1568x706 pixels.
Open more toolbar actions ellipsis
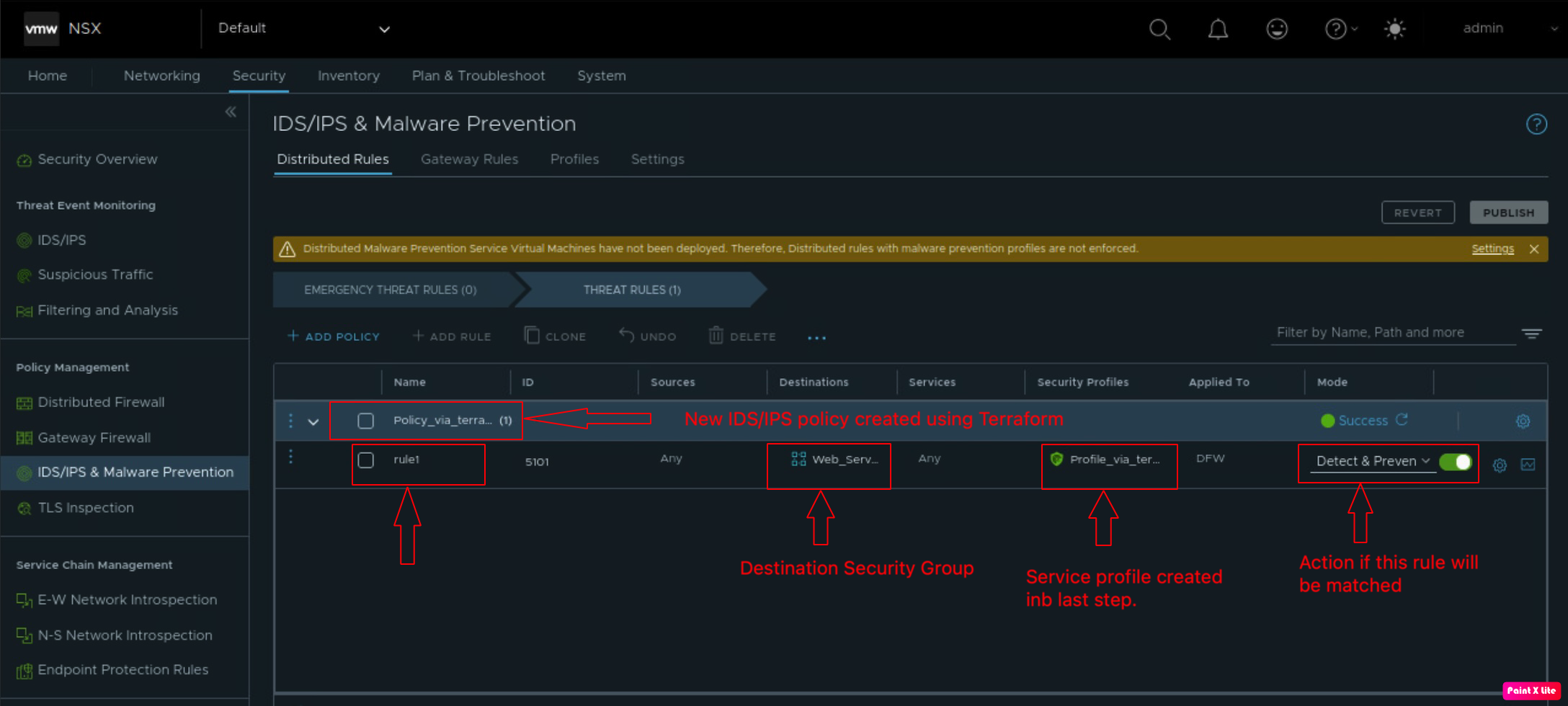(x=816, y=337)
